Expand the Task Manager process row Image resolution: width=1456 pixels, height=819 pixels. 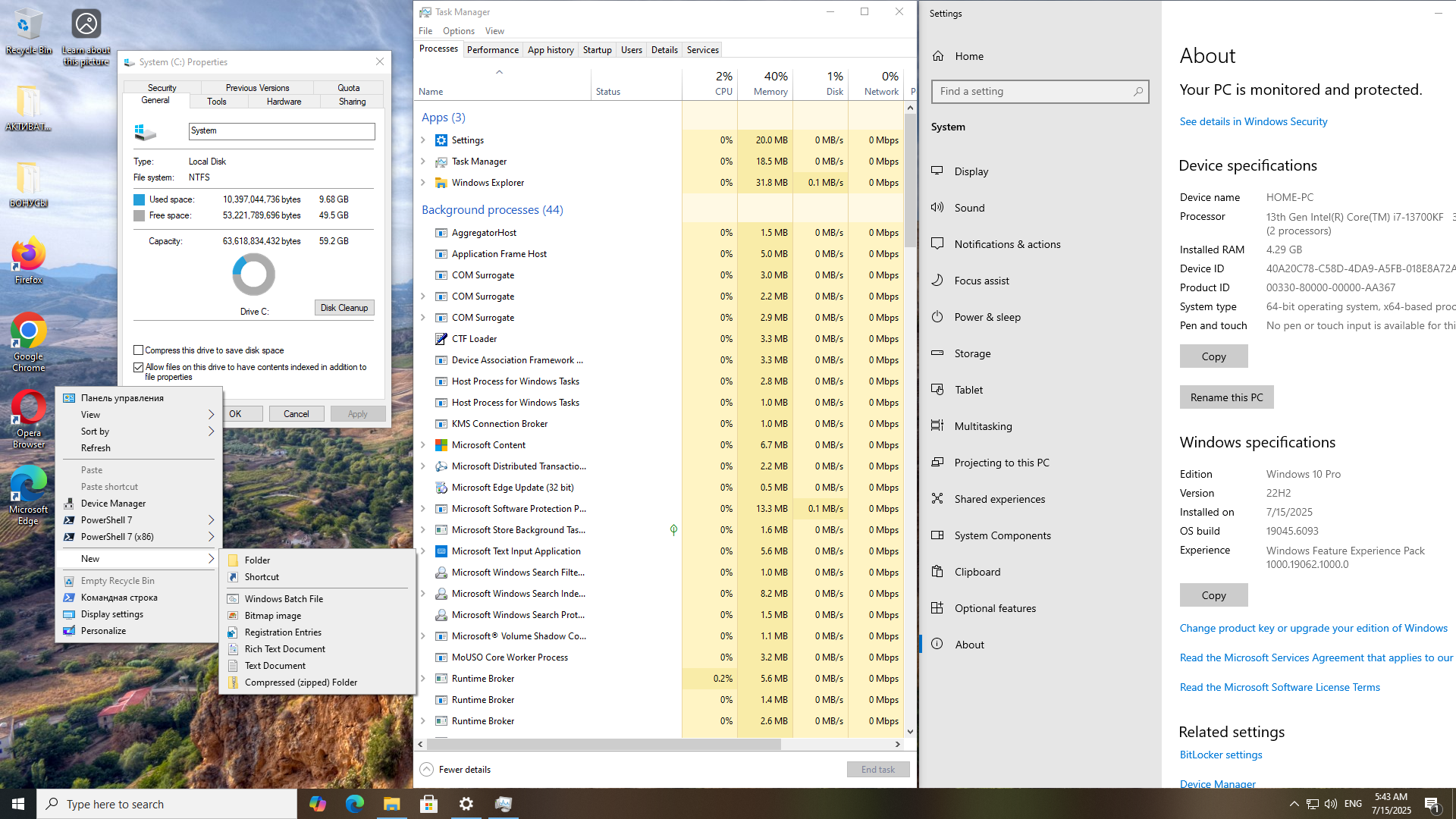[423, 162]
